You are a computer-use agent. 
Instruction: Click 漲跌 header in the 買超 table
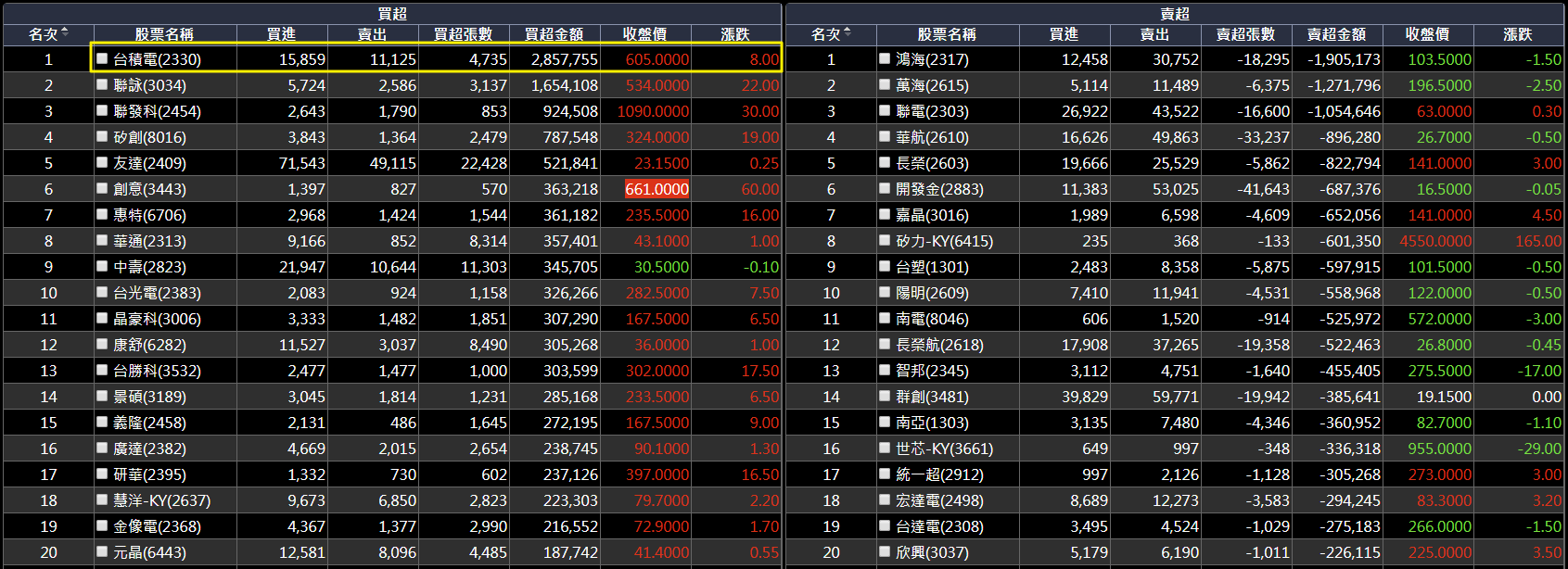pos(735,34)
